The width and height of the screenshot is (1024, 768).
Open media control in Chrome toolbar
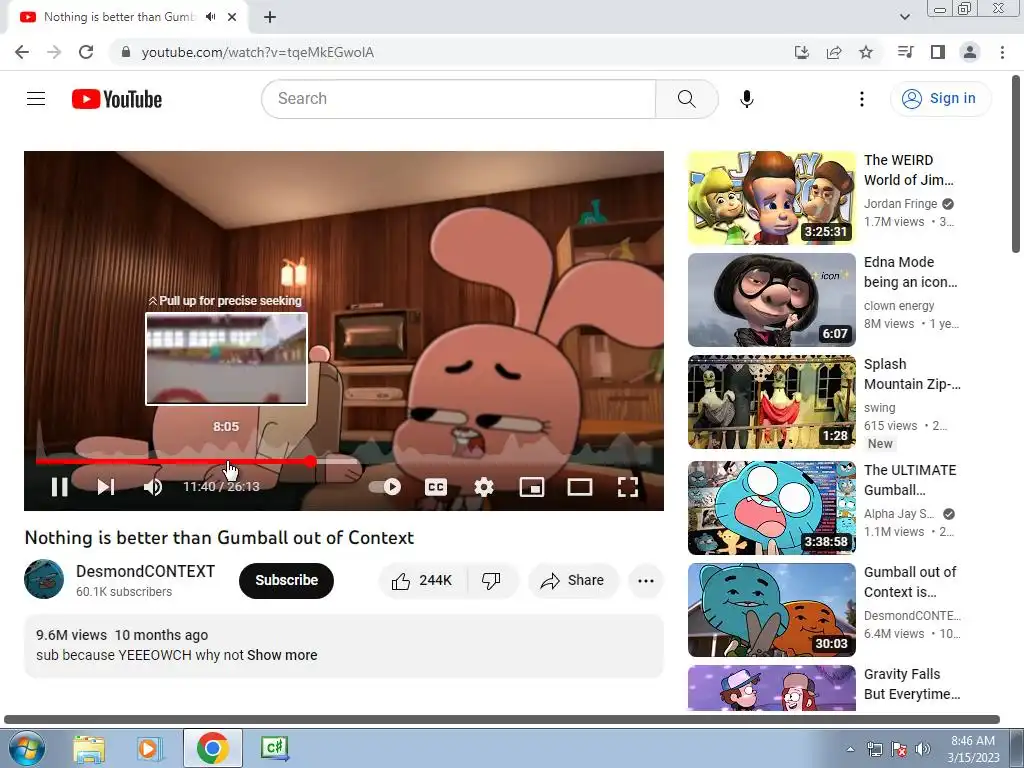click(905, 52)
